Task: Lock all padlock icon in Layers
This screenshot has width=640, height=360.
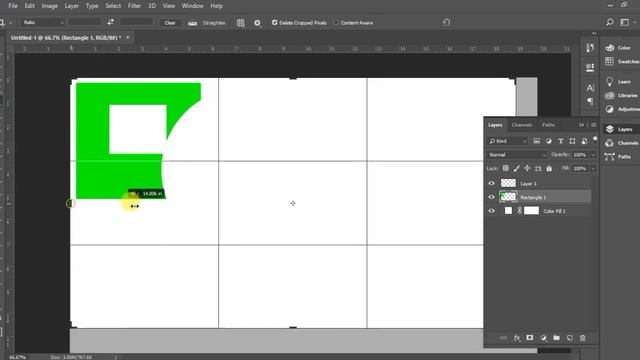Action: 549,168
